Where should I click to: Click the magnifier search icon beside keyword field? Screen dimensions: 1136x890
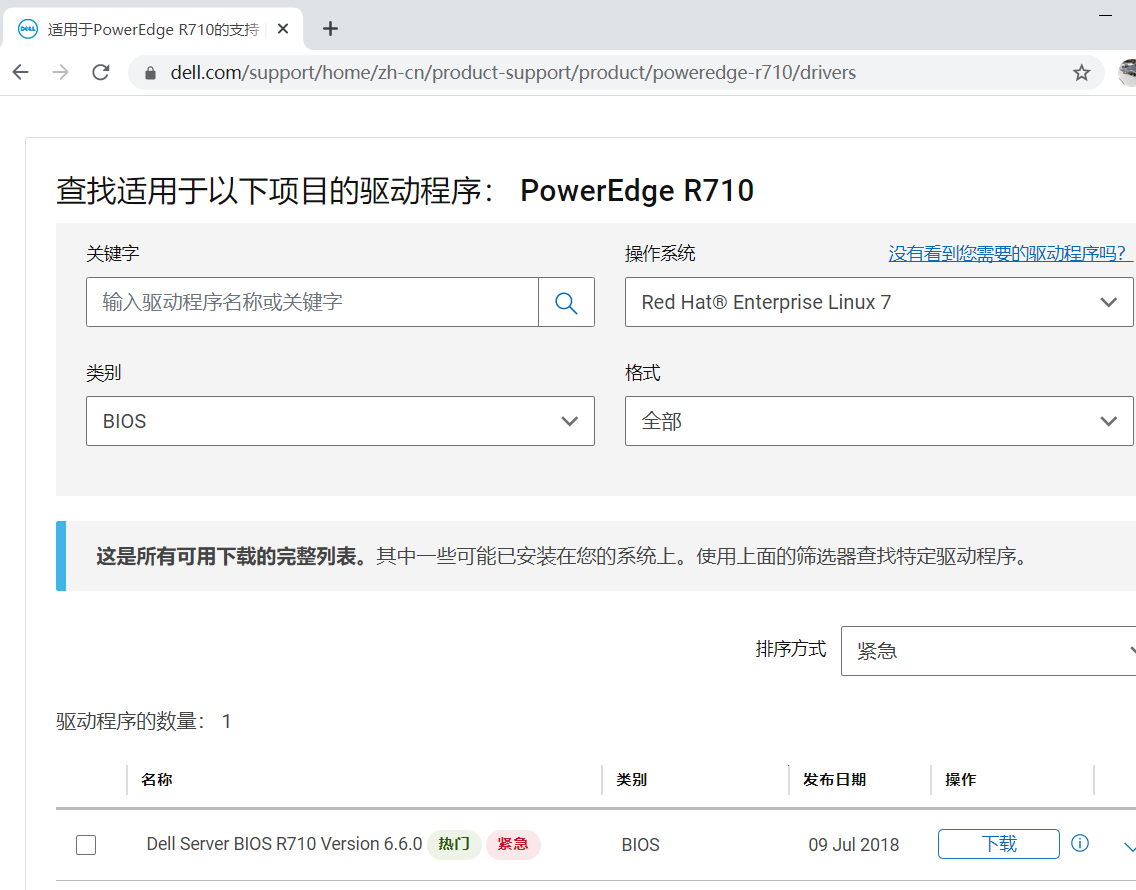566,302
